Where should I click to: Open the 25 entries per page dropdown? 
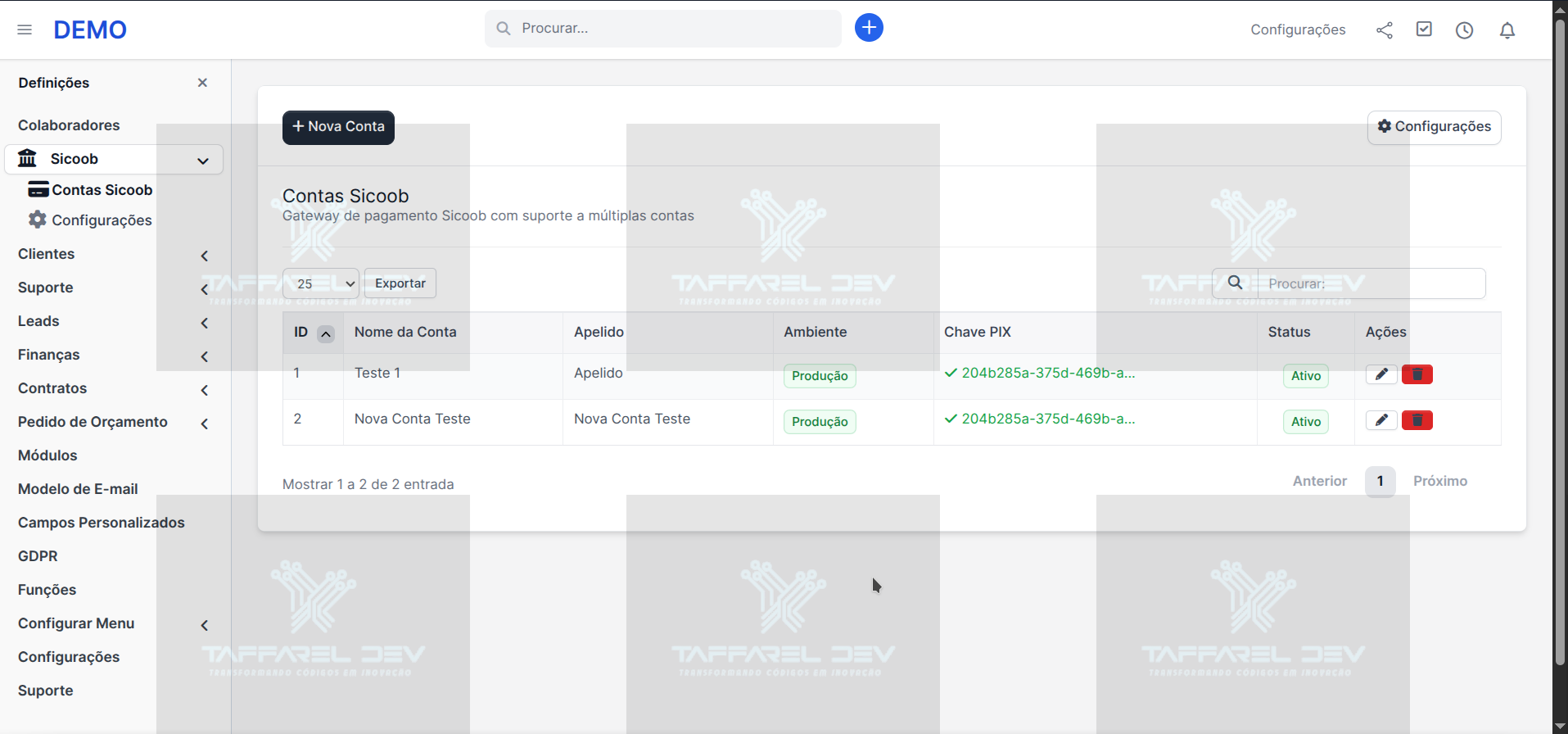click(321, 283)
